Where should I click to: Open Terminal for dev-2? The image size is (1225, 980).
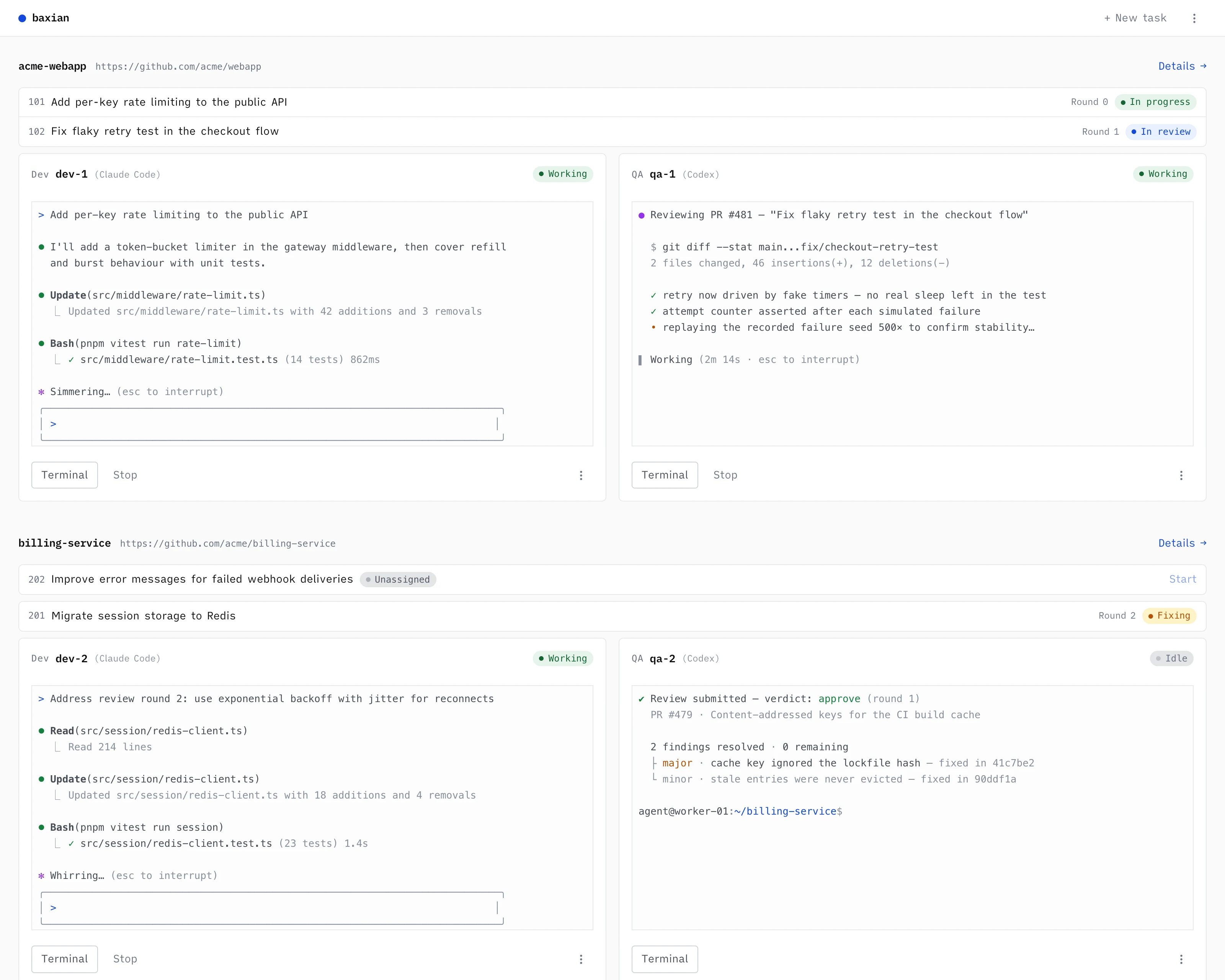(65, 959)
